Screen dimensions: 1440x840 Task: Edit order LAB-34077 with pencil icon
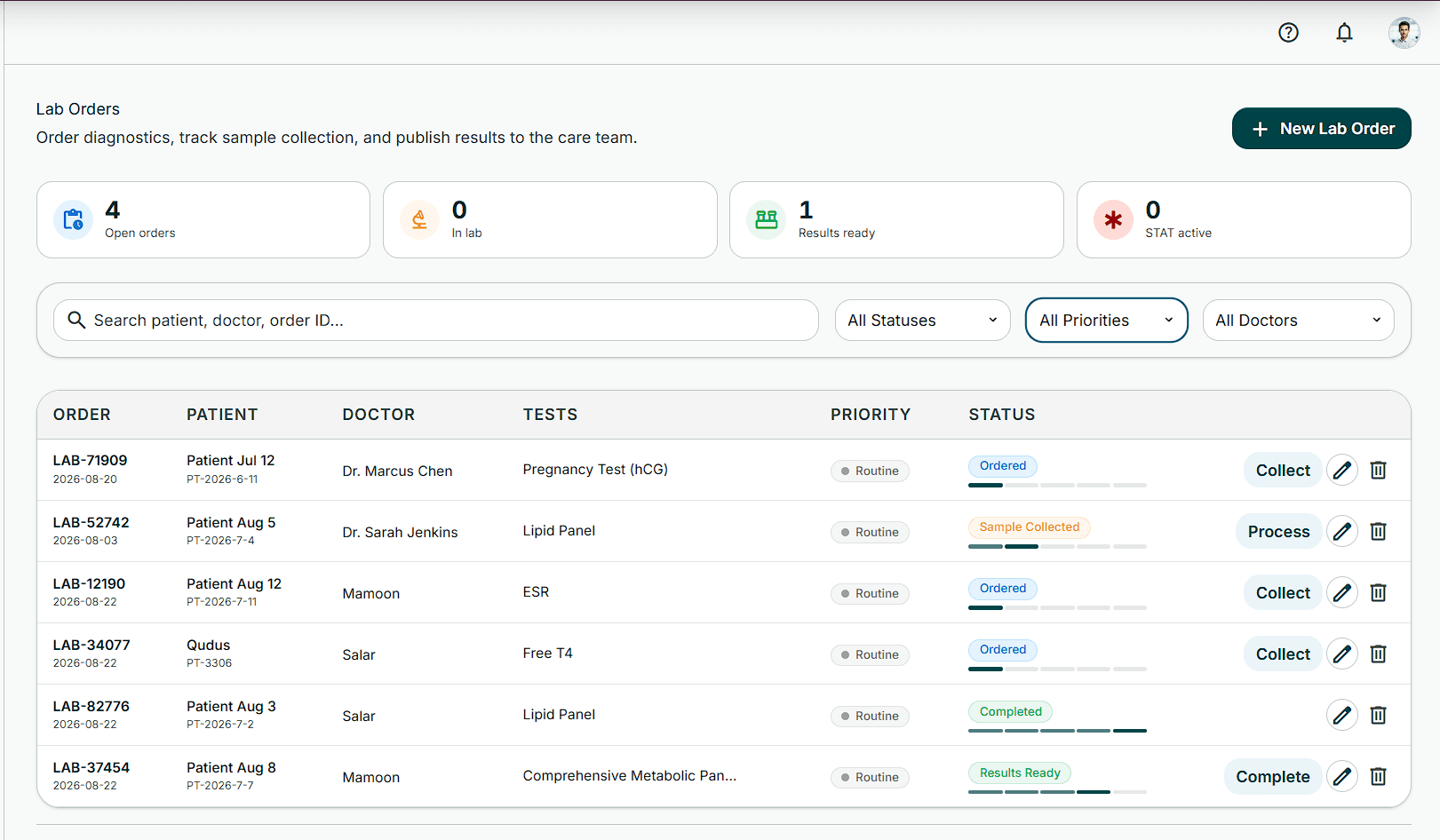(x=1342, y=654)
